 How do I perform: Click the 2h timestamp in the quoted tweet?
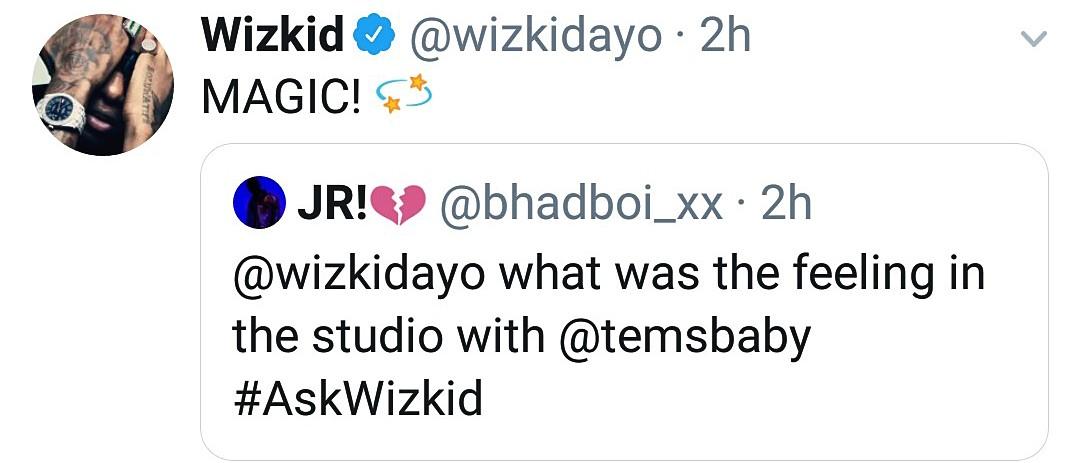tap(786, 205)
